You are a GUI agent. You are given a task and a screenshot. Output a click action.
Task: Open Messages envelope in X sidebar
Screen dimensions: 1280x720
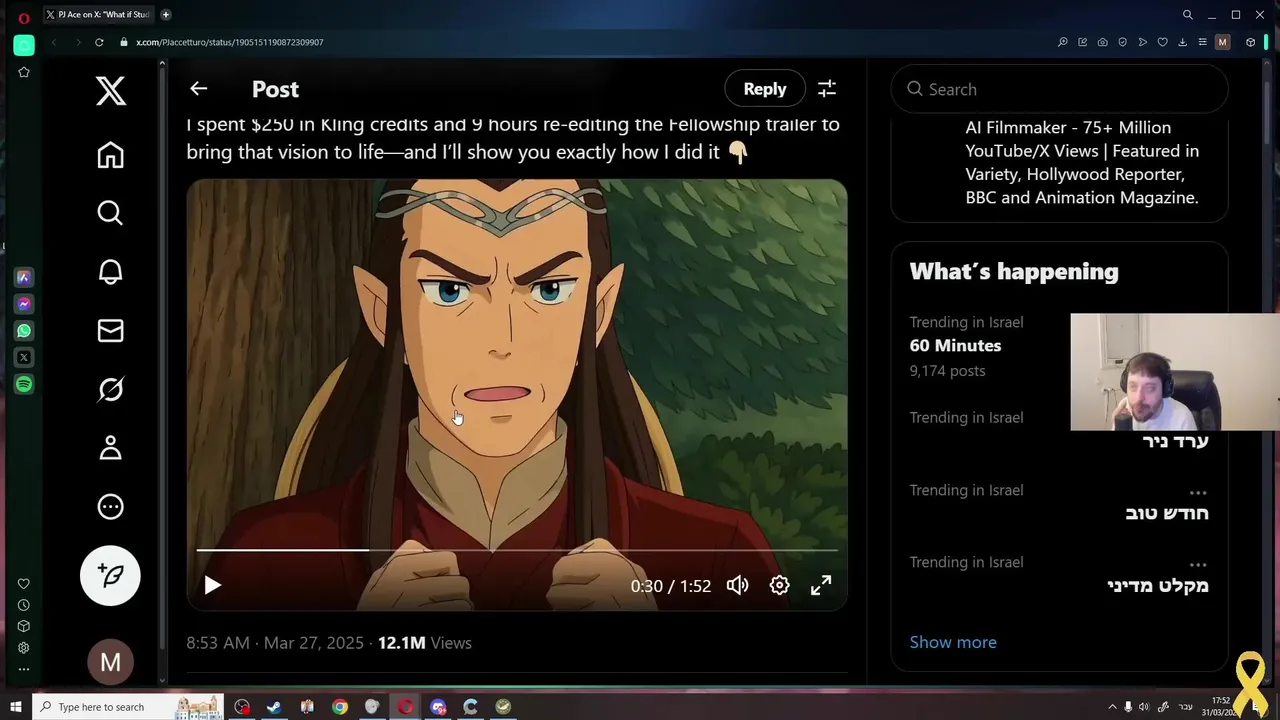pos(111,331)
